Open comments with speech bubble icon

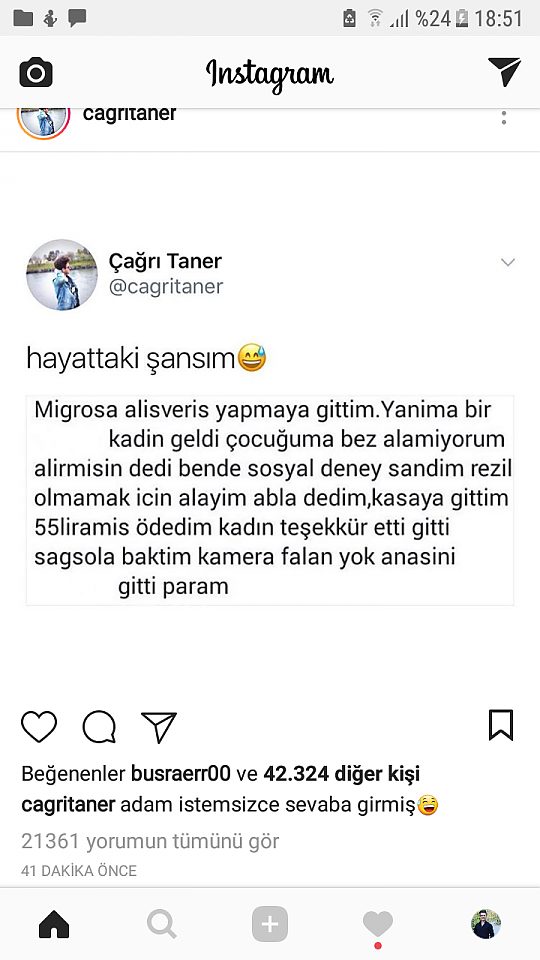point(99,727)
